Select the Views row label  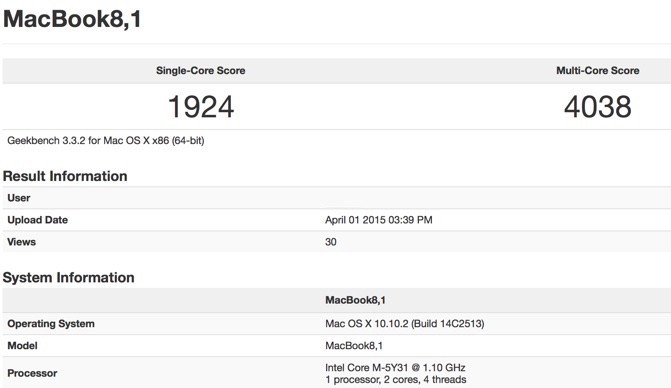(21, 242)
